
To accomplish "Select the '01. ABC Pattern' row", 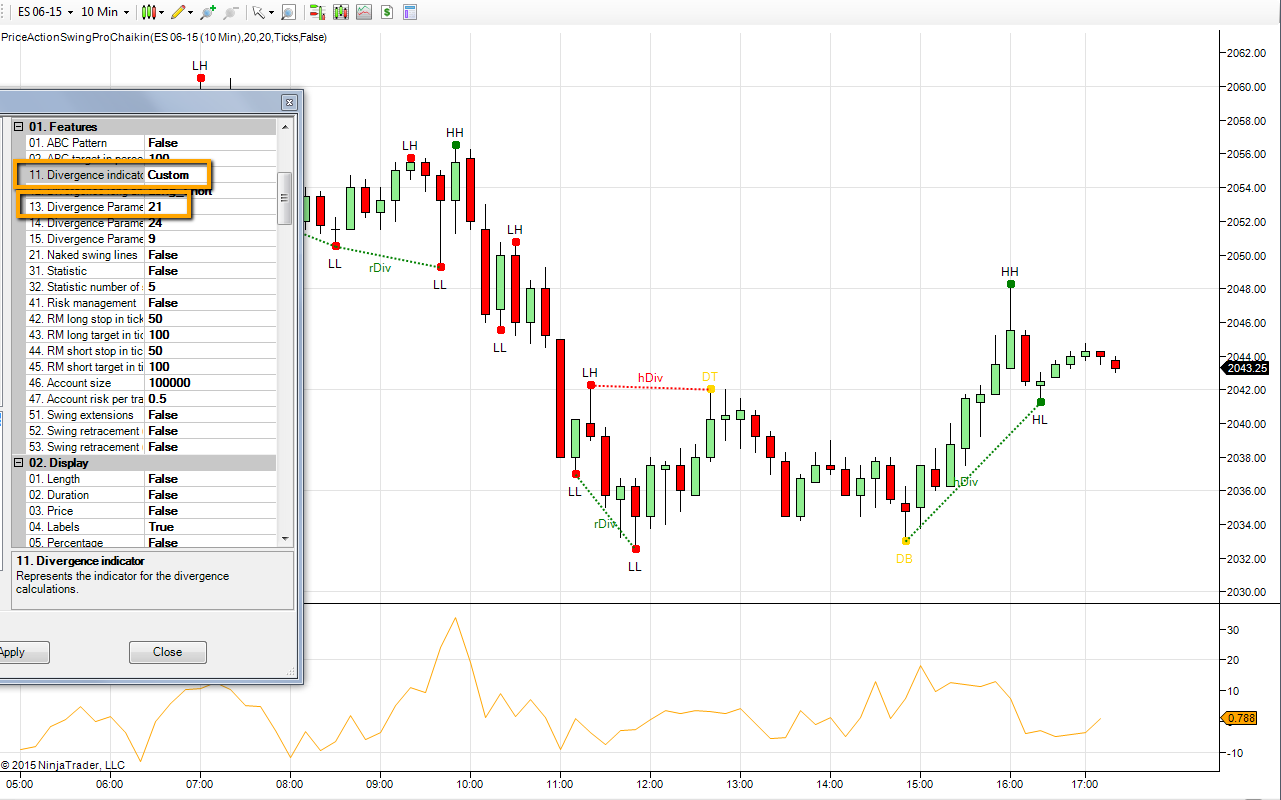I will point(150,143).
